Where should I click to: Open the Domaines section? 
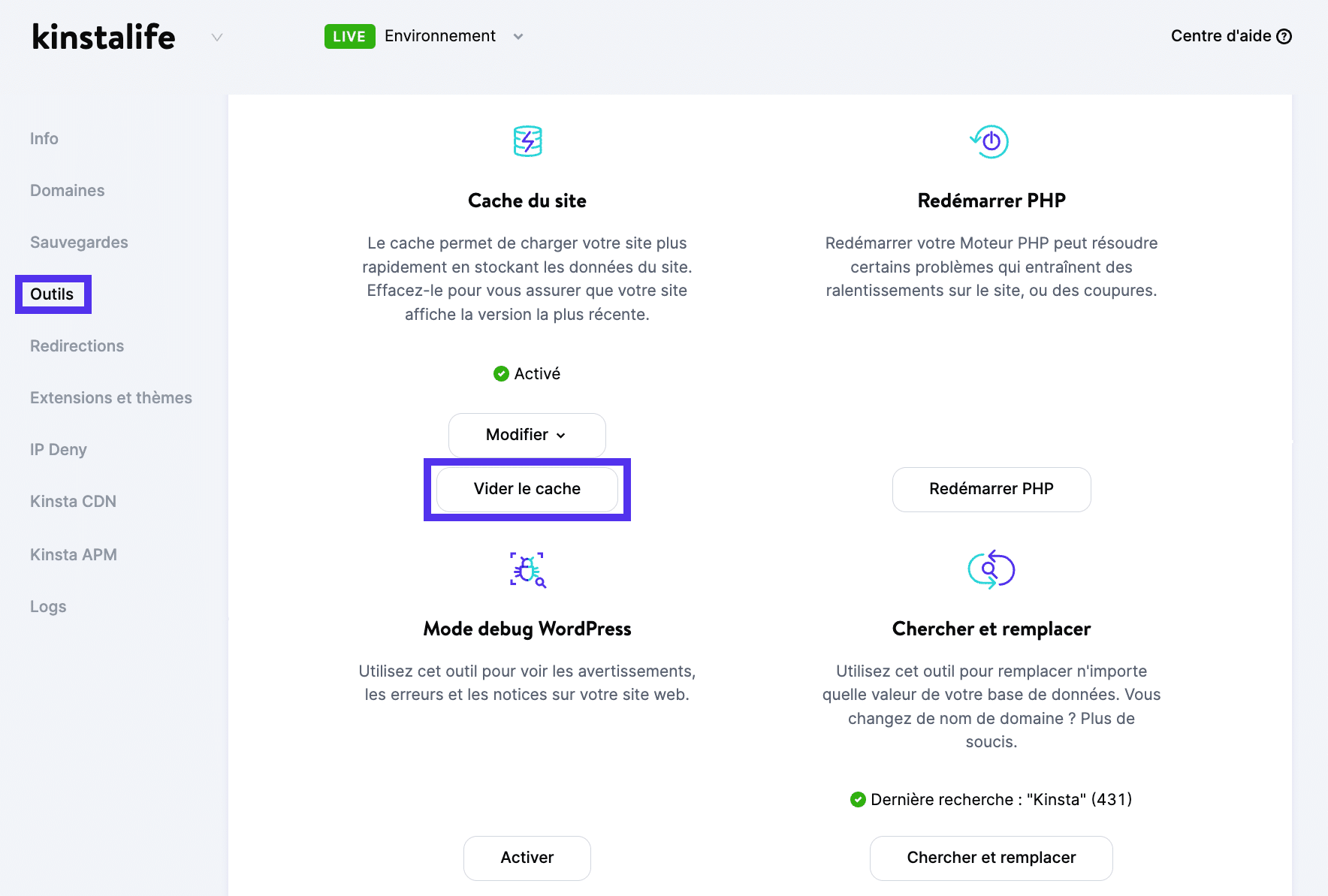click(x=67, y=190)
